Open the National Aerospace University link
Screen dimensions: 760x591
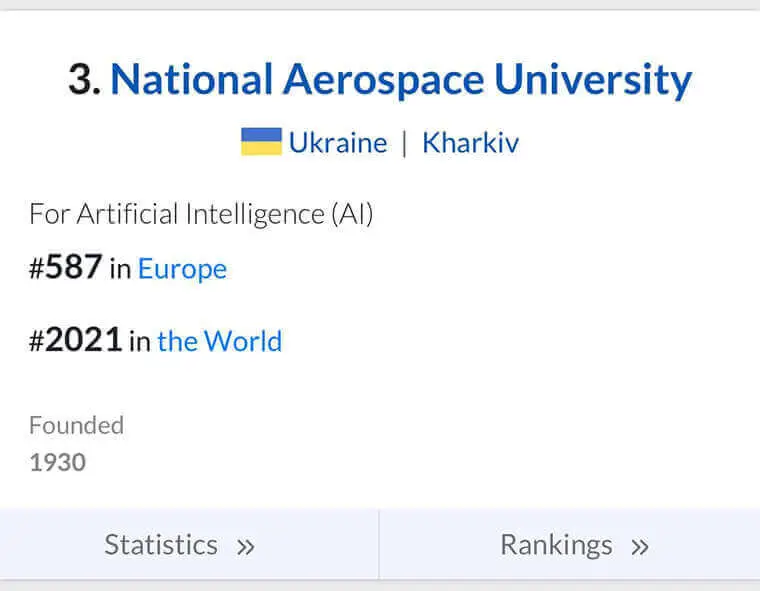[x=400, y=79]
